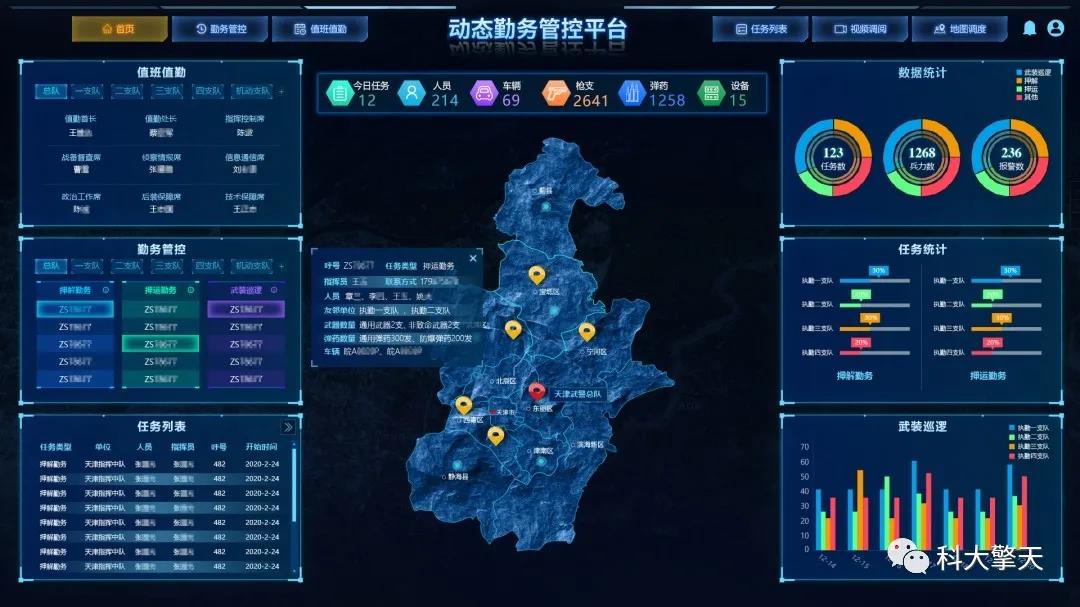Select 机动支队 tab in 勤务管控 panel

252,266
